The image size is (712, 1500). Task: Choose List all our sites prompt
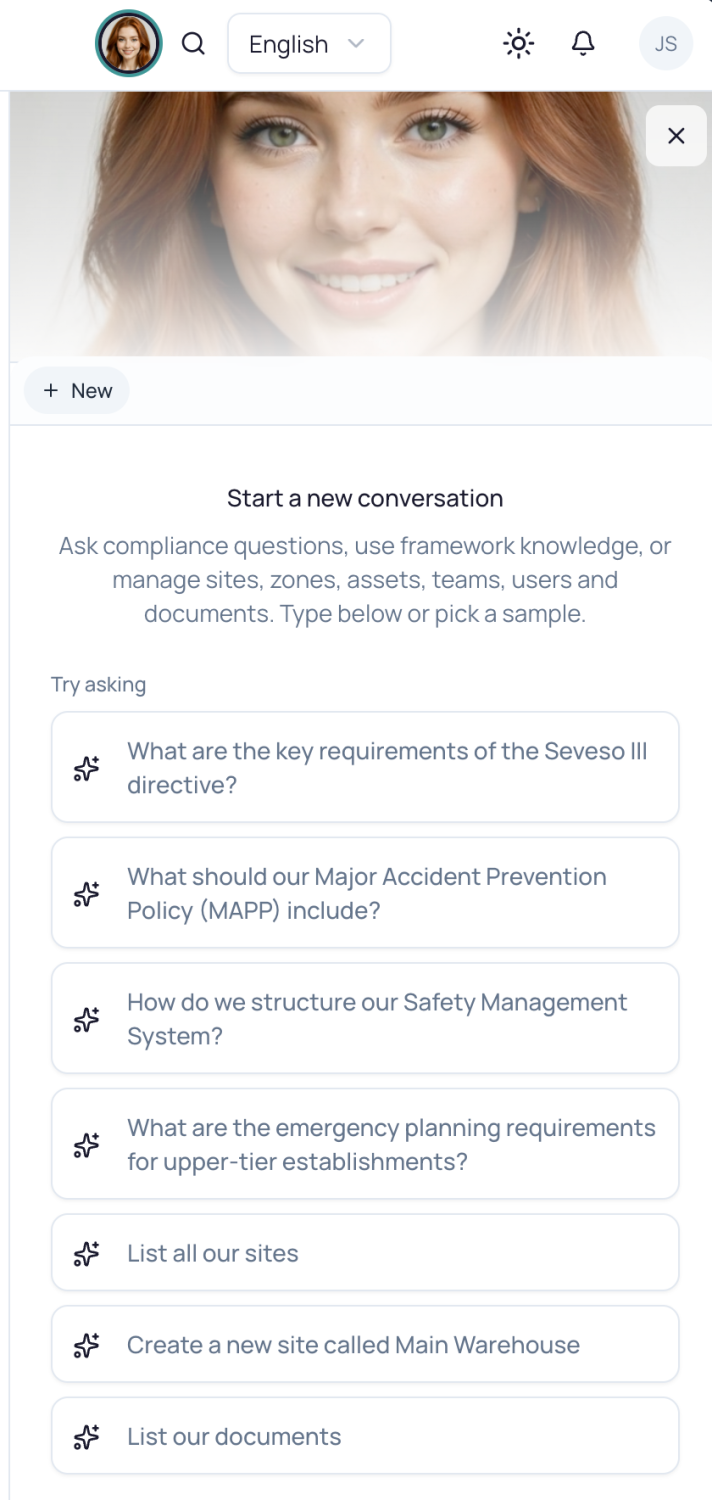[365, 1253]
